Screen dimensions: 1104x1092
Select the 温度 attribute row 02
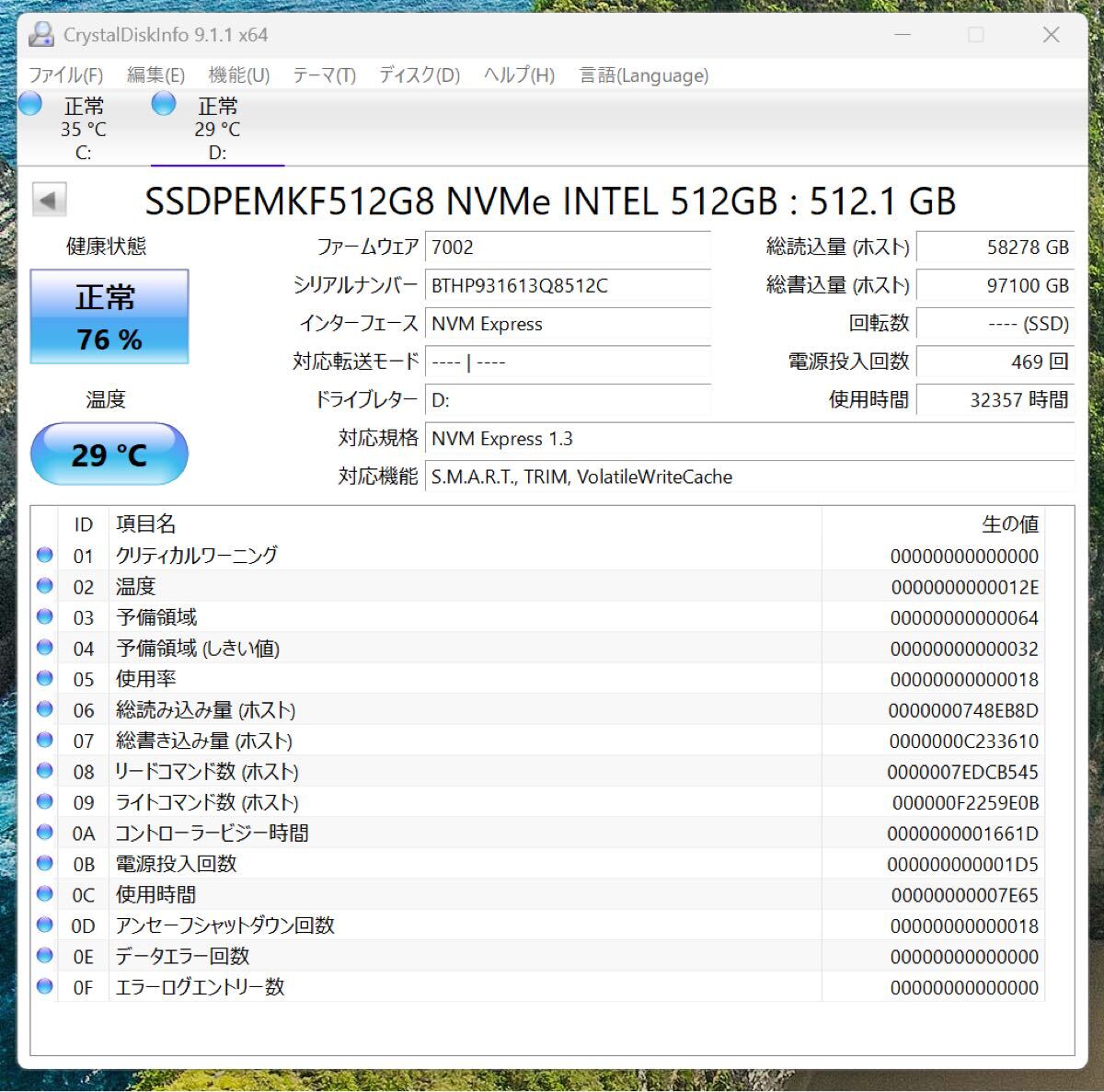(538, 586)
